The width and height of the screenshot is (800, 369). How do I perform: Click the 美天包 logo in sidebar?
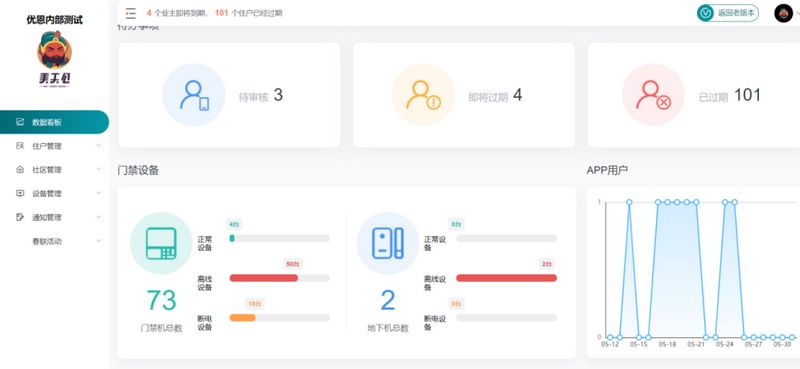click(x=55, y=59)
